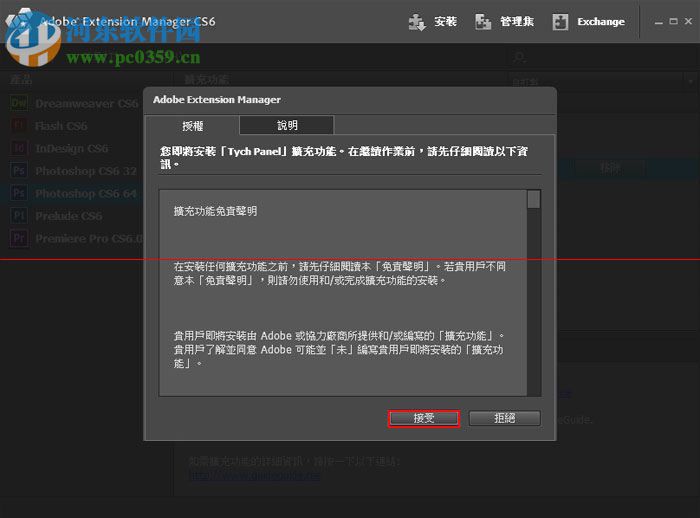Click the 拒絕 (Decline) button
This screenshot has width=700, height=518.
point(505,418)
